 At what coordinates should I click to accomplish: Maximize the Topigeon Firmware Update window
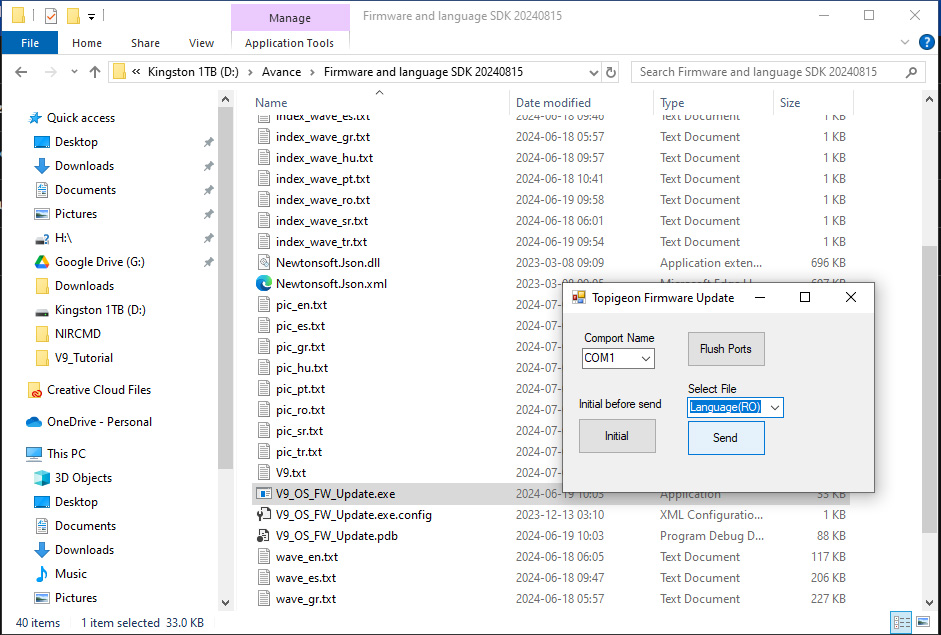point(805,297)
